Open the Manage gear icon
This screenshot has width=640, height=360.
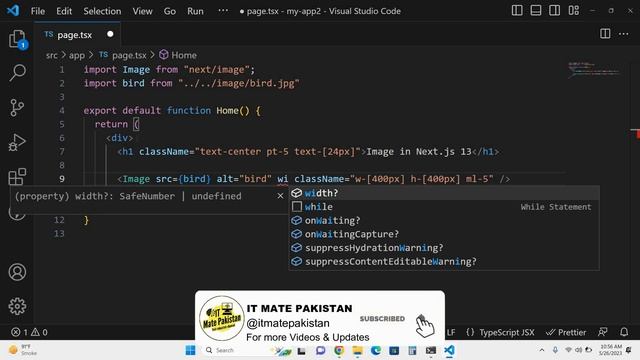click(17, 306)
